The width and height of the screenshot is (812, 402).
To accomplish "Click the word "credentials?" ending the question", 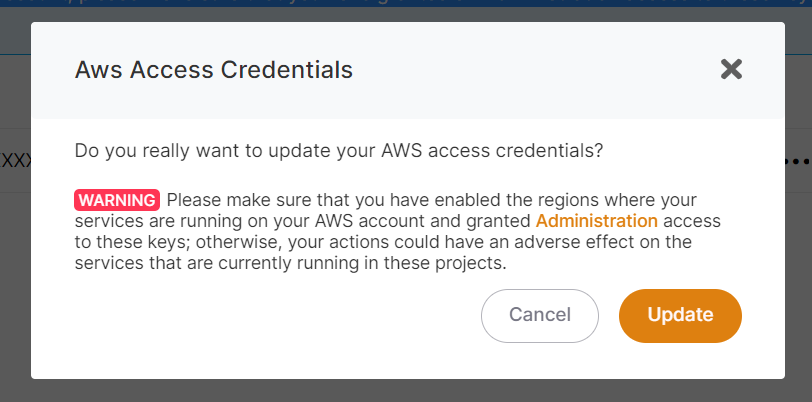I will pyautogui.click(x=552, y=152).
